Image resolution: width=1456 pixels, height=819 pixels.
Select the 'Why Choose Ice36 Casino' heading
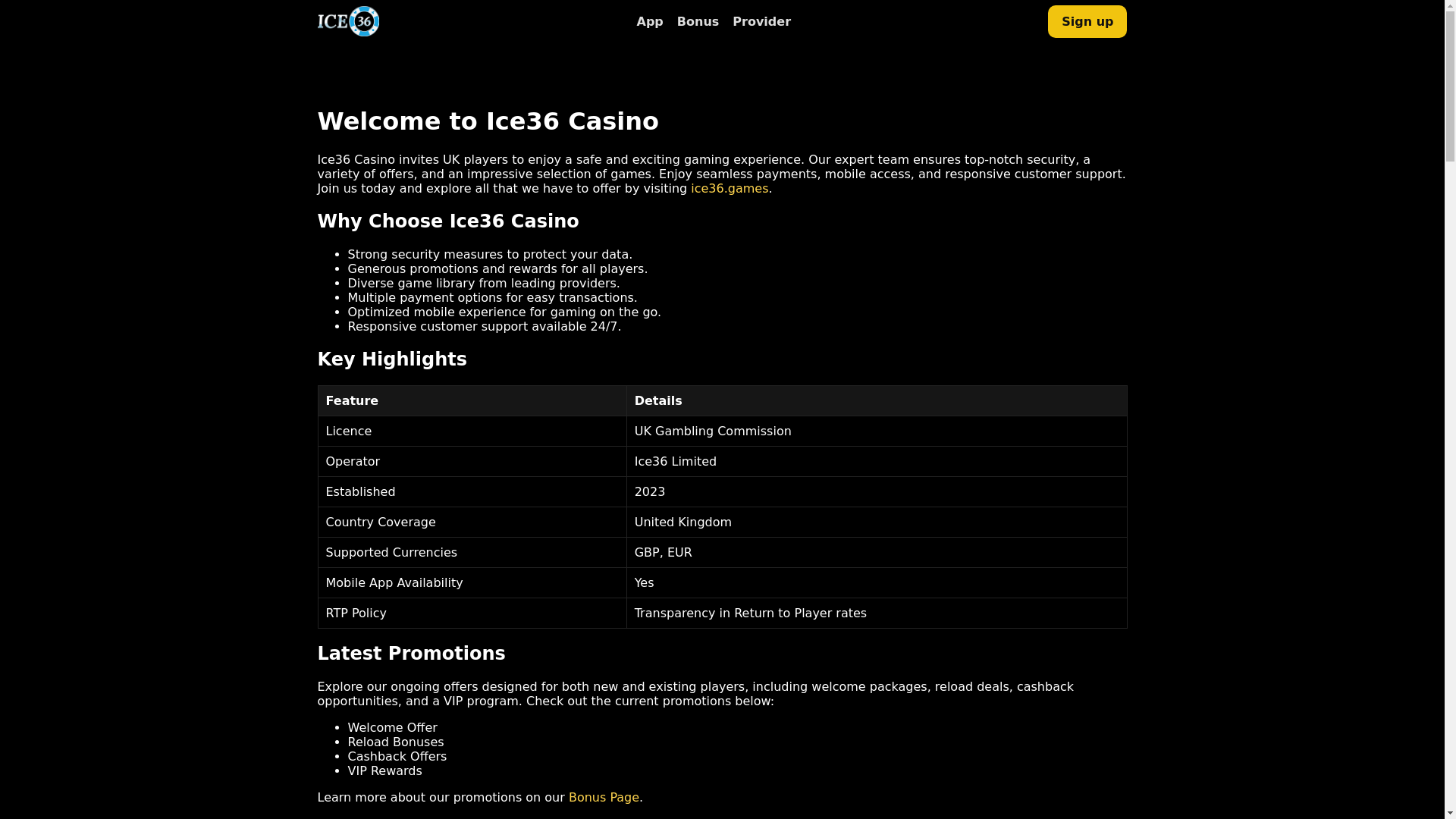448,221
